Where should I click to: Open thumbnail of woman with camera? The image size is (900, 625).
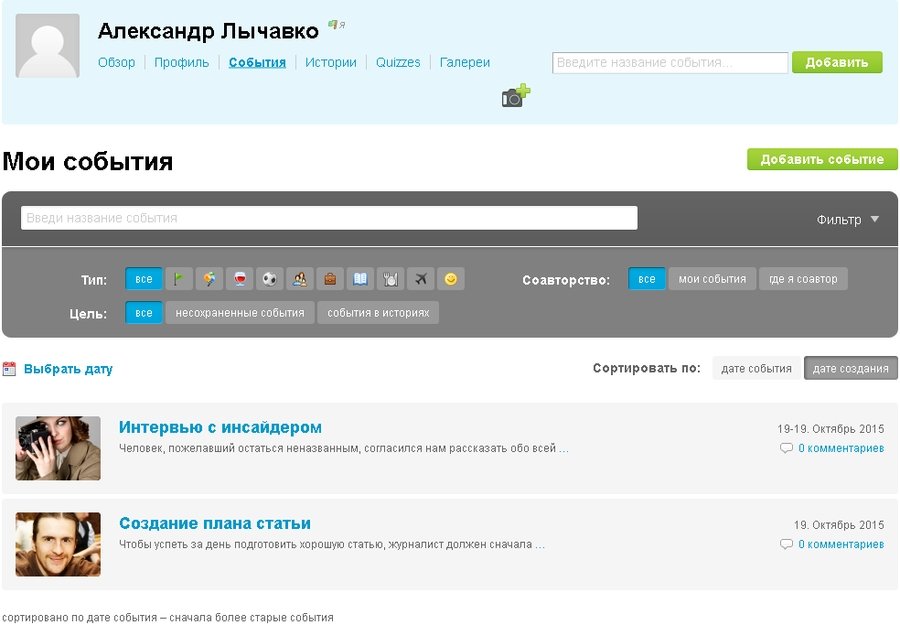[x=58, y=448]
